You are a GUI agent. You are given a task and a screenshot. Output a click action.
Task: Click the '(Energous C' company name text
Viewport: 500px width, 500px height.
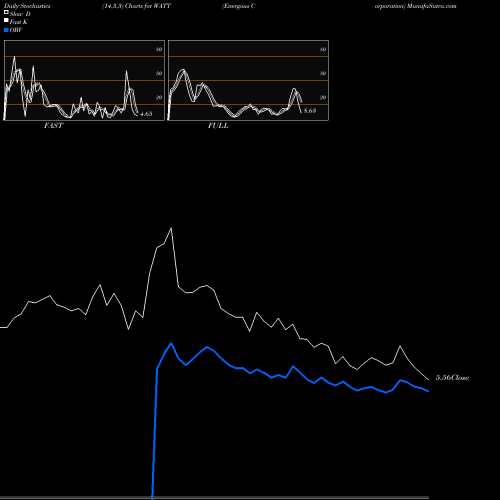point(239,6)
